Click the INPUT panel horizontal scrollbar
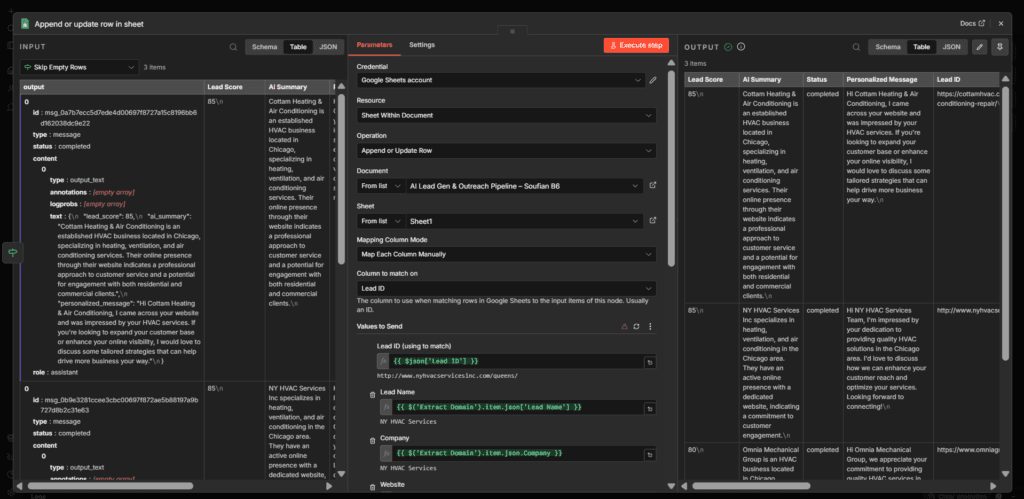 (110, 486)
